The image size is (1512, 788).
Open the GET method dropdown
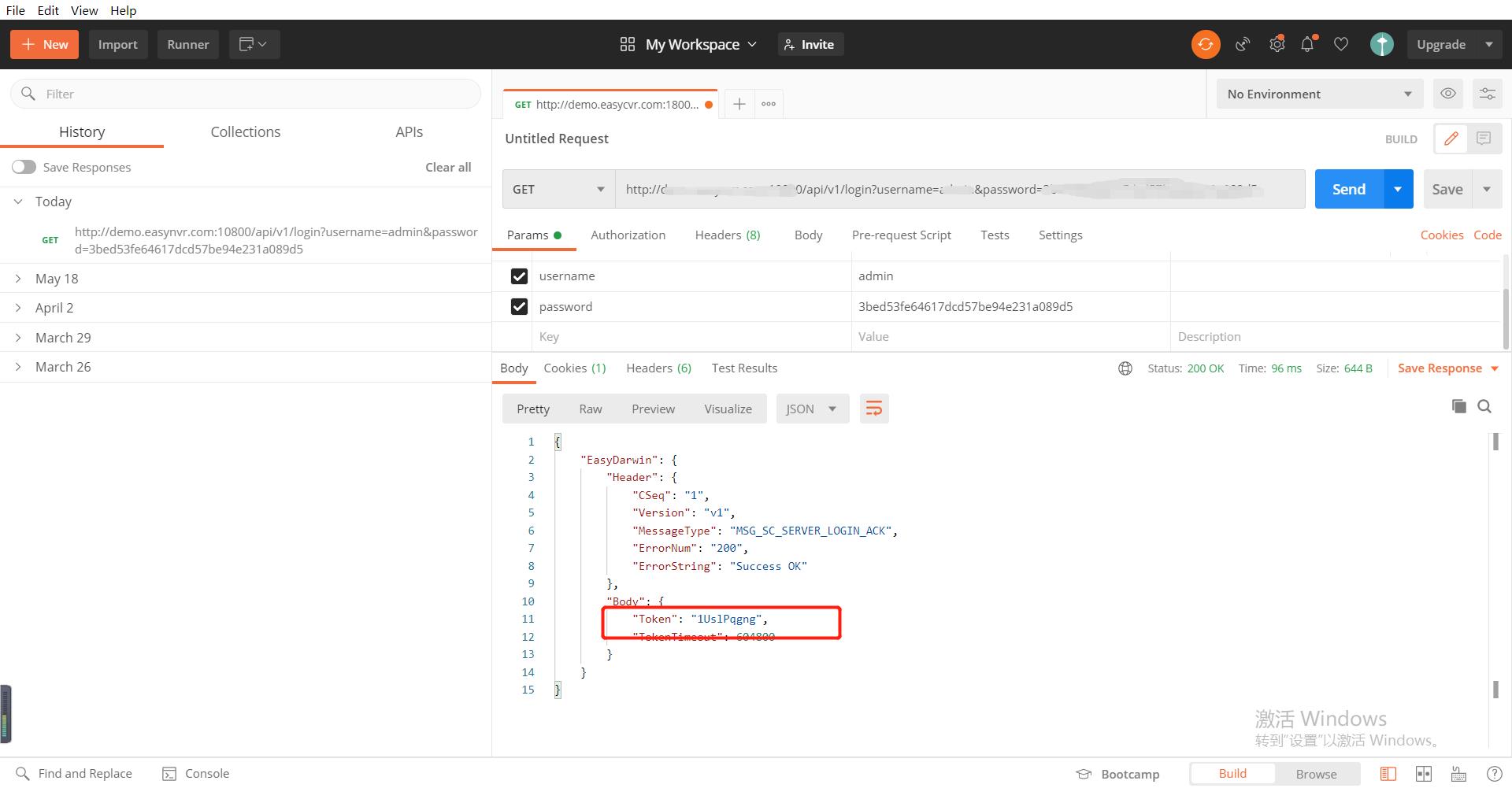[x=558, y=189]
